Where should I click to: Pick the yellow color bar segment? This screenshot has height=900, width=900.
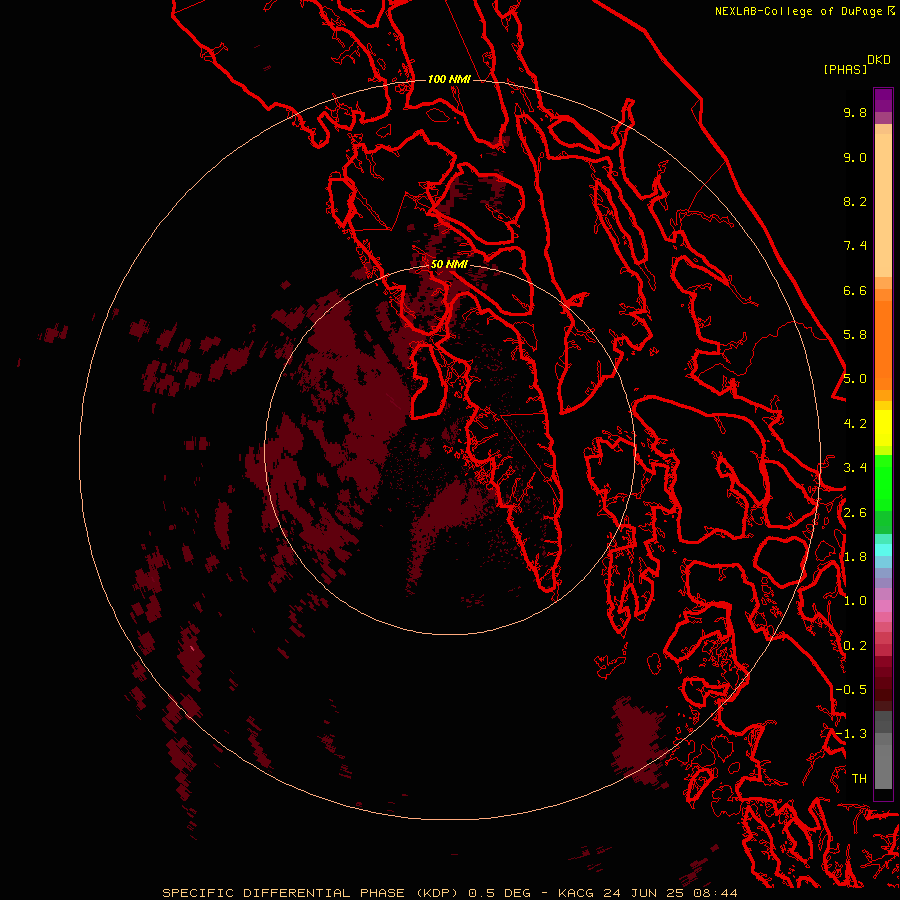click(883, 428)
